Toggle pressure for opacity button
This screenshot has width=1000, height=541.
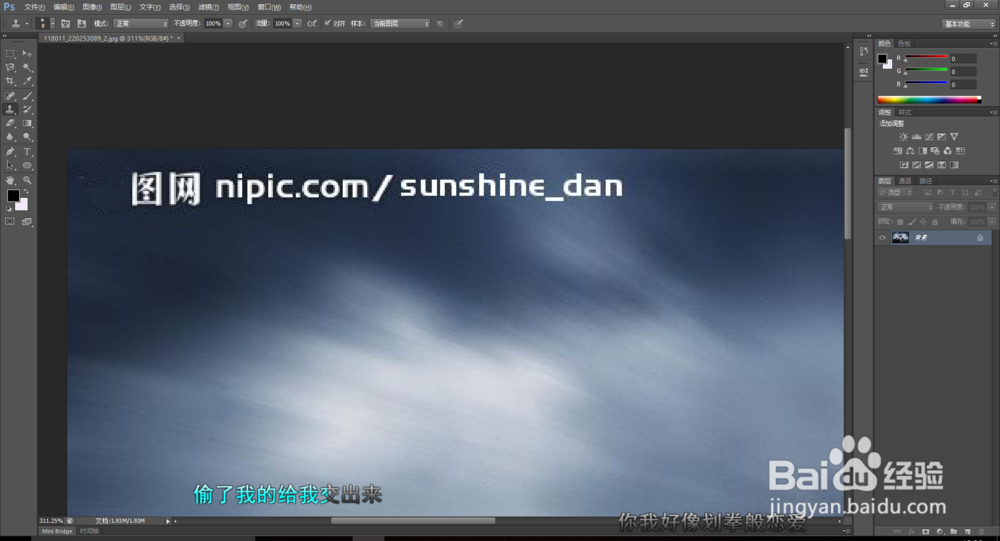(243, 24)
